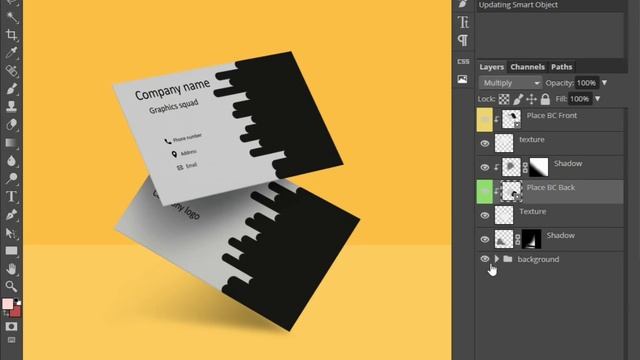Hide the Shadow layer with gradient mask
The height and width of the screenshot is (360, 640).
coord(484,167)
